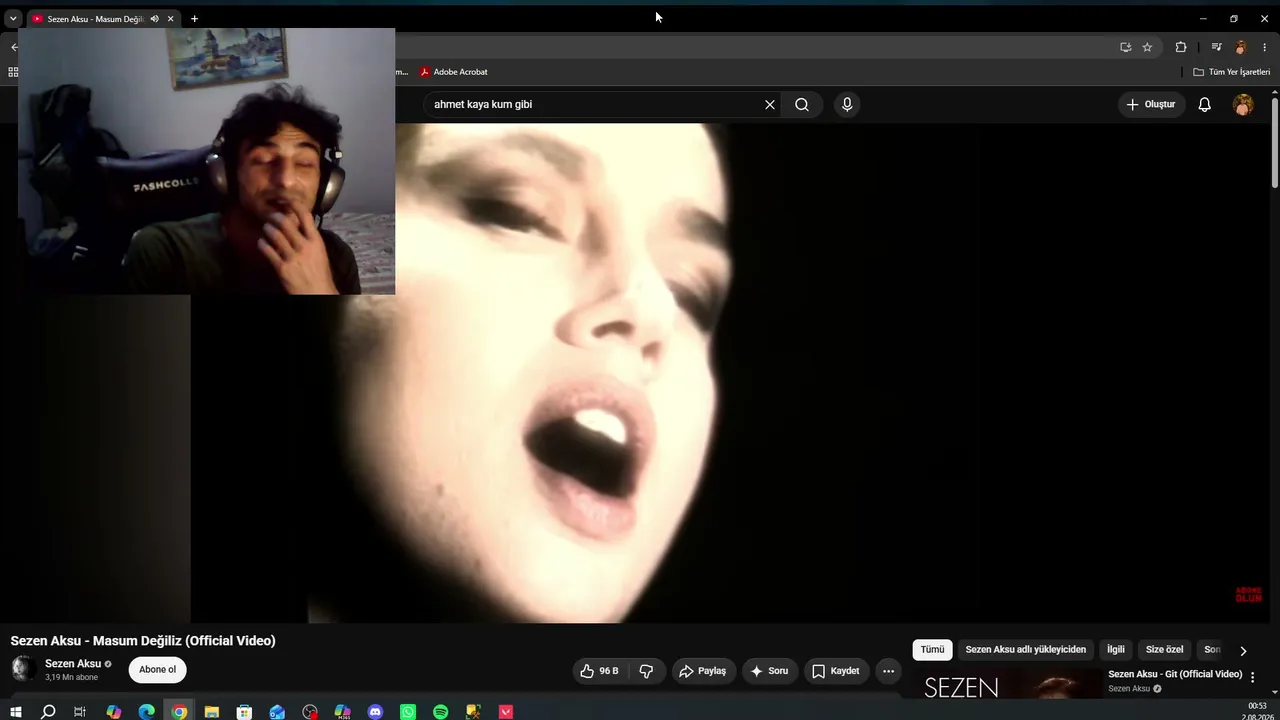Screen dimensions: 1280x720
Task: Open the Adobe Acrobat bookmark
Action: tap(454, 72)
